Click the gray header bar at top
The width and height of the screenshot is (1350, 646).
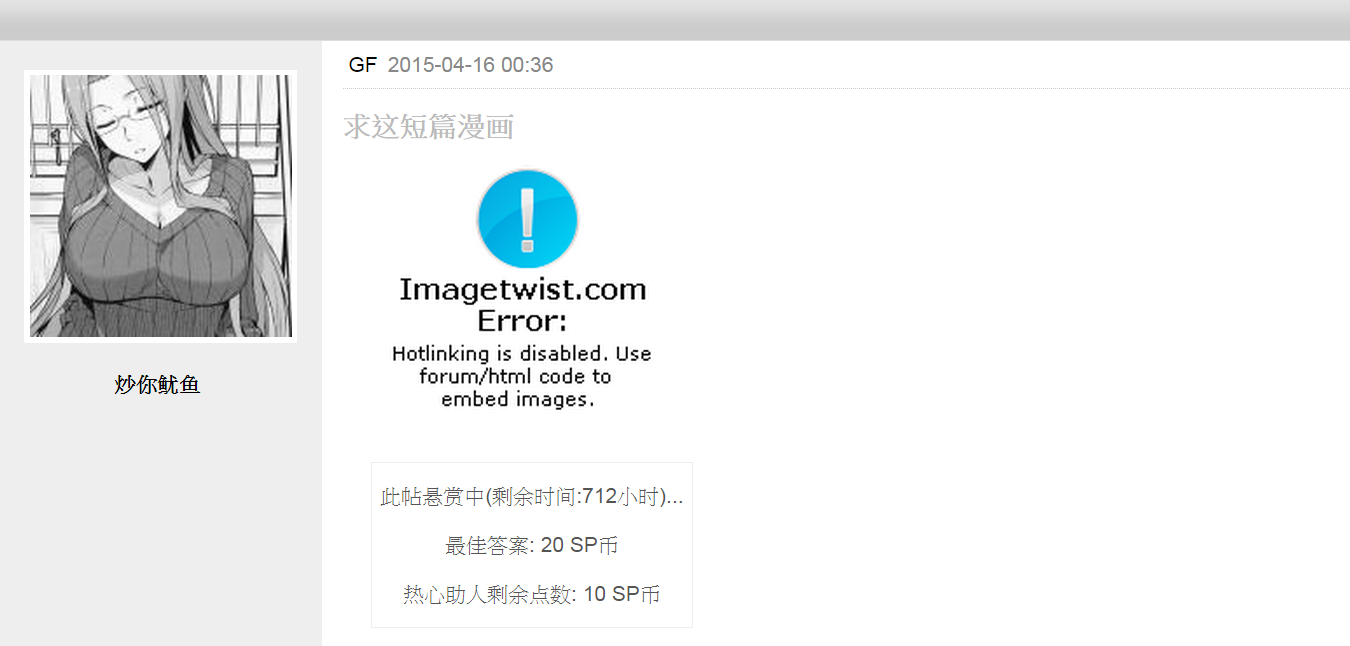click(x=675, y=20)
